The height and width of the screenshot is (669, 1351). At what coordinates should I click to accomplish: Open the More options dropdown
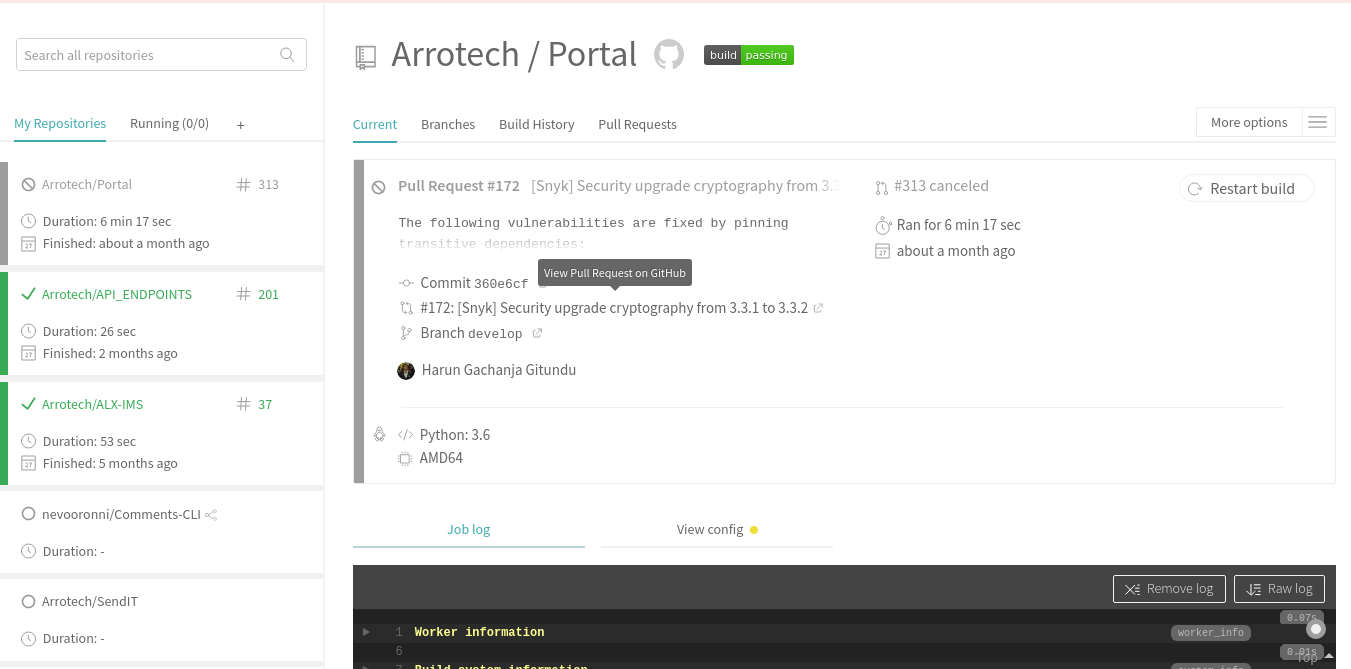1249,122
